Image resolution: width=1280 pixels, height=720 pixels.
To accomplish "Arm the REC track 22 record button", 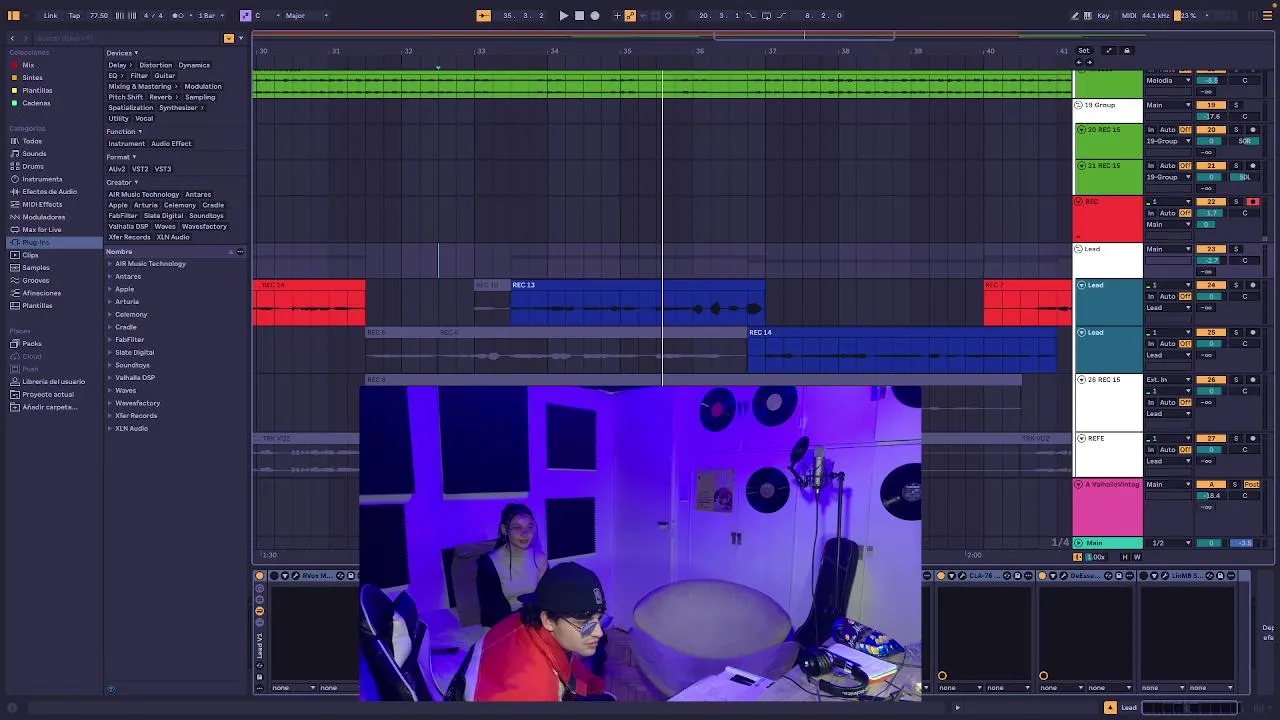I will (1252, 202).
